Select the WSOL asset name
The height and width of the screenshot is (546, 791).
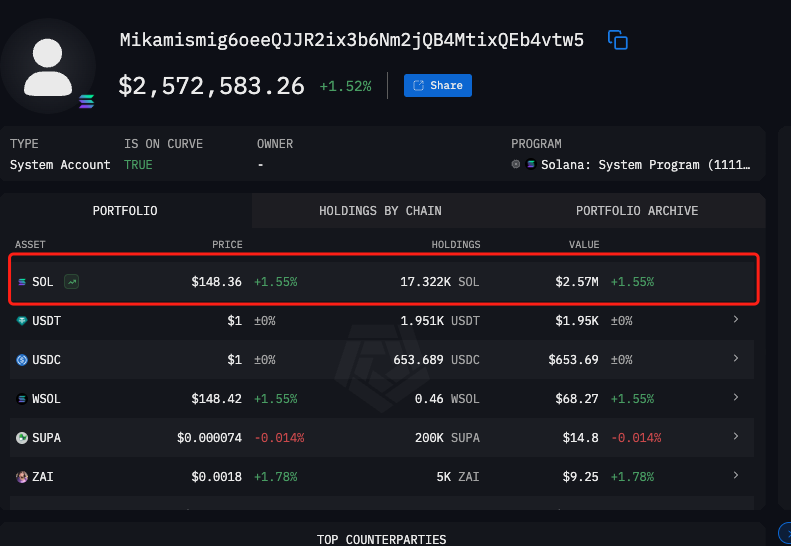(x=46, y=399)
